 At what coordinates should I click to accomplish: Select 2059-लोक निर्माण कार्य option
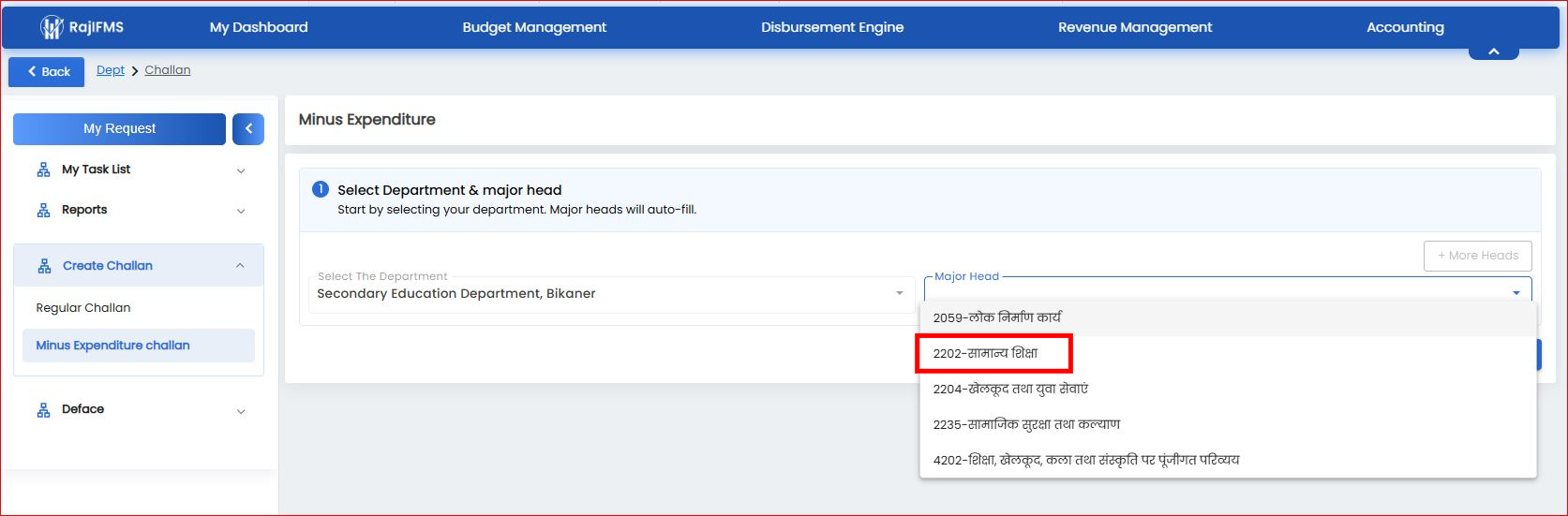click(x=1228, y=318)
